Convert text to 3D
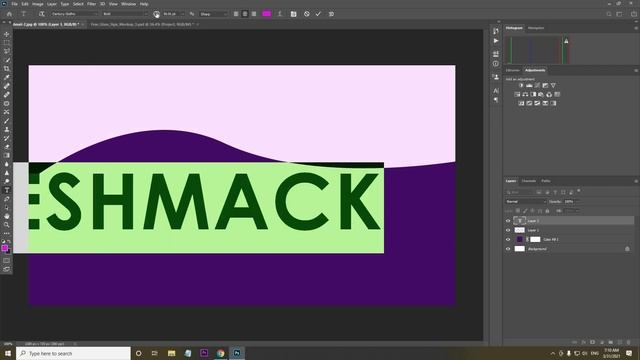 click(x=331, y=14)
